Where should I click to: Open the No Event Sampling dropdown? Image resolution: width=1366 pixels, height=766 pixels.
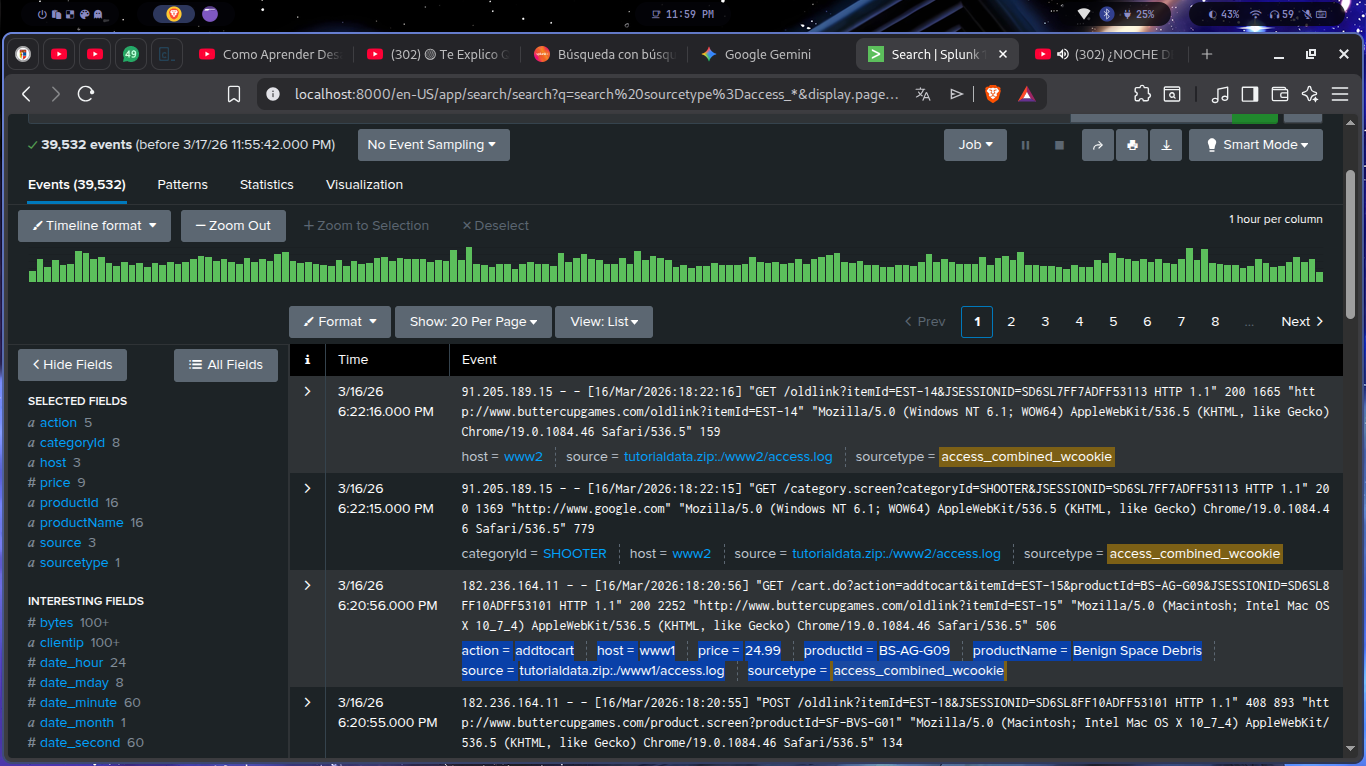pyautogui.click(x=433, y=145)
